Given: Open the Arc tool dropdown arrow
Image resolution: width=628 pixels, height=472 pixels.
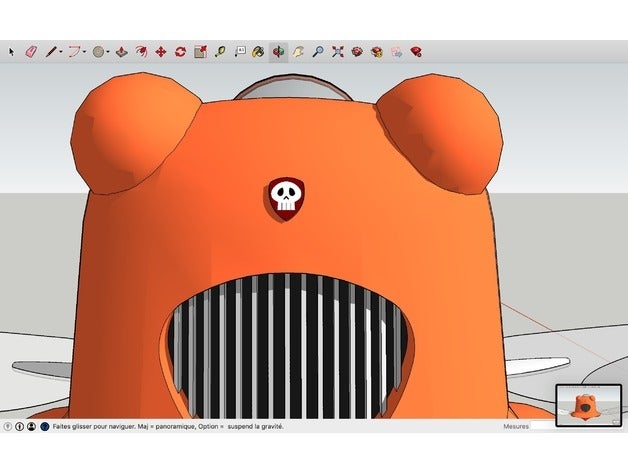Looking at the screenshot, I should coord(85,51).
